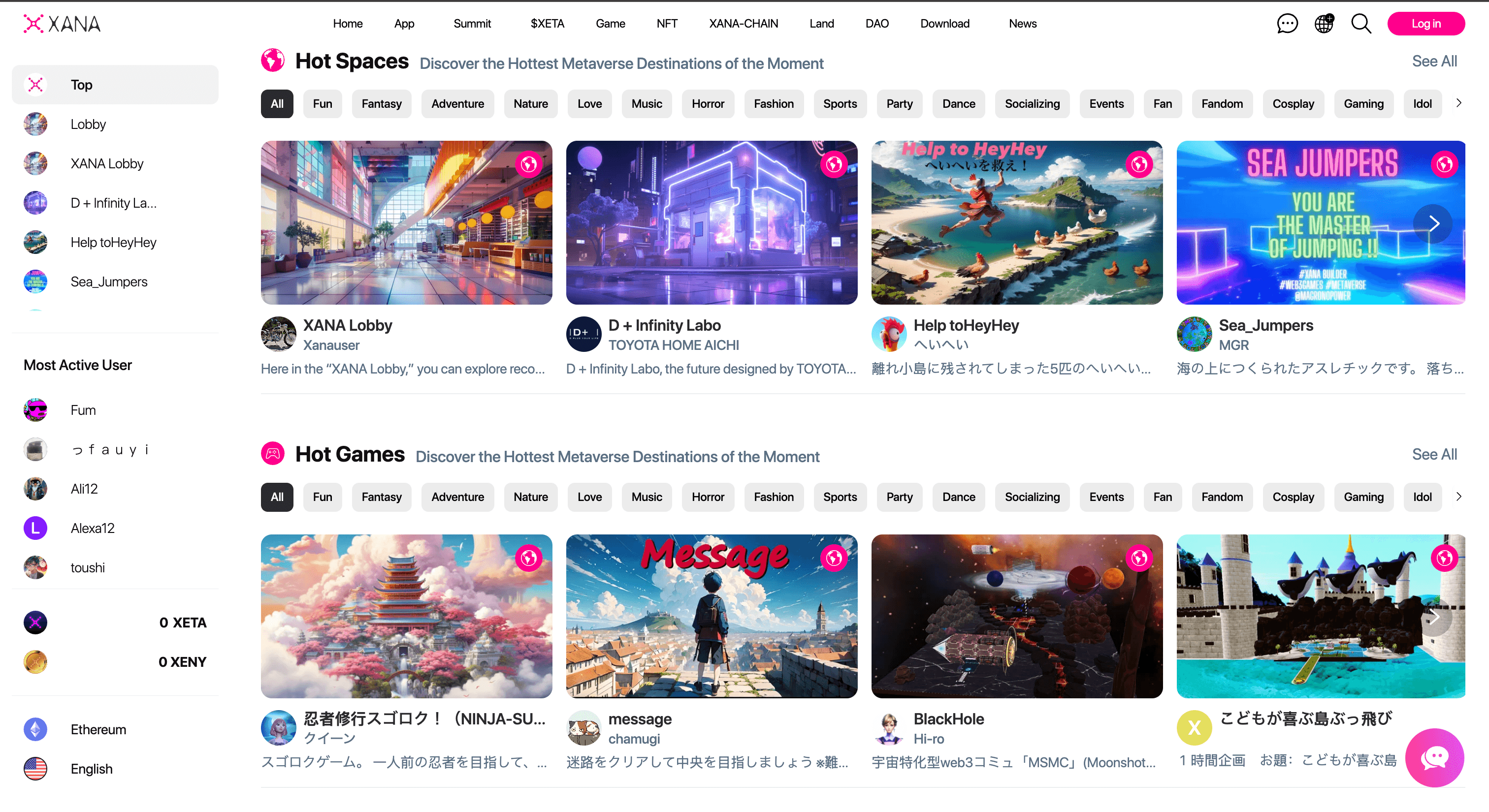Screen dimensions: 1489x812
Task: Click the Hot Games gamepad icon
Action: (273, 454)
